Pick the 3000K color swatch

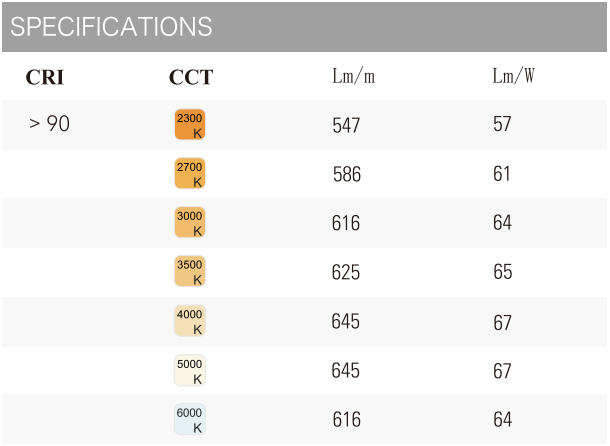tap(190, 222)
